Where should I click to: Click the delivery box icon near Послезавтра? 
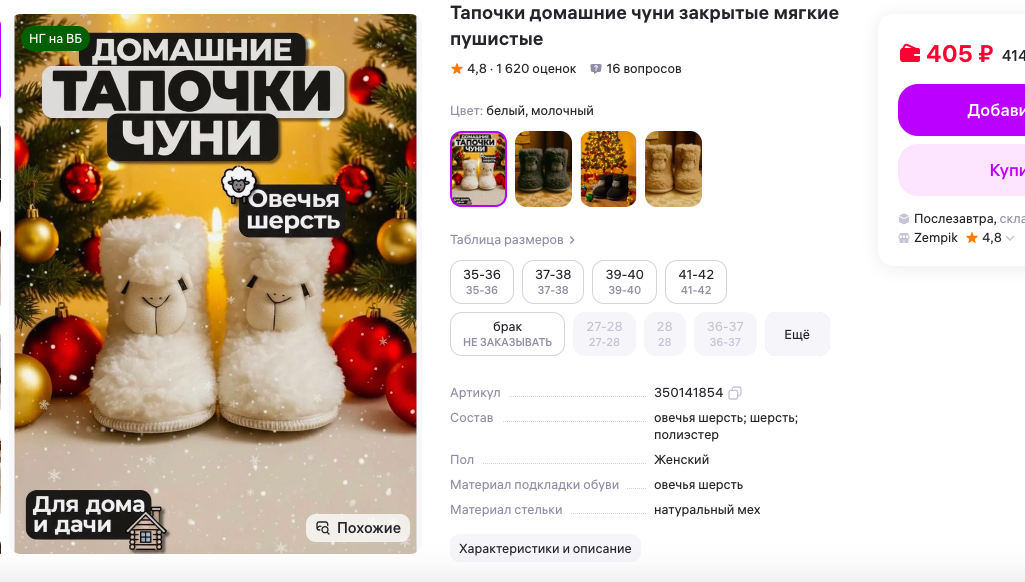(x=903, y=218)
